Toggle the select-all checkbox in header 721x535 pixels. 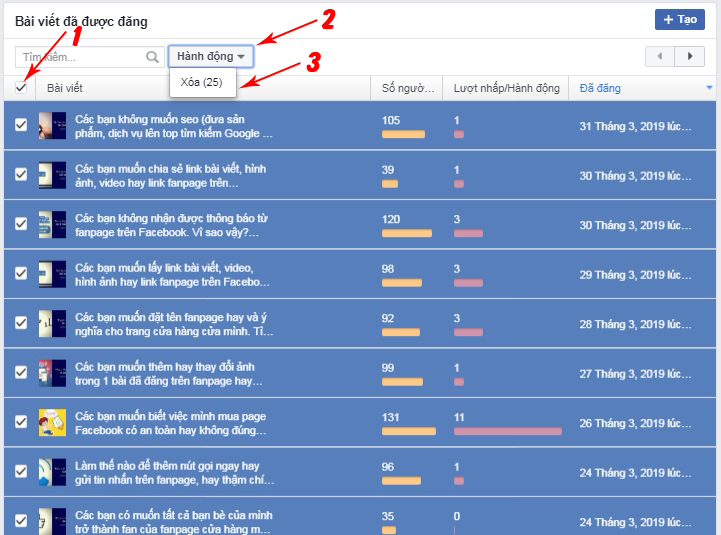(x=21, y=87)
